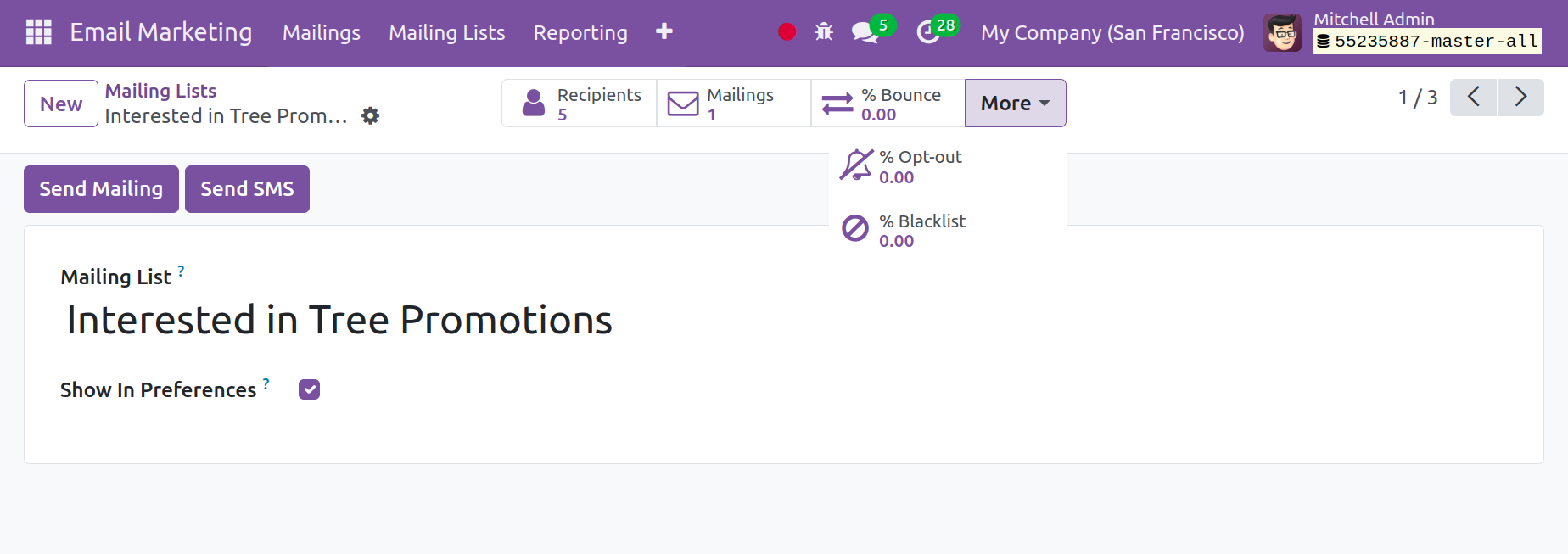Edit the Interested in Tree Promotions name field

pos(339,321)
